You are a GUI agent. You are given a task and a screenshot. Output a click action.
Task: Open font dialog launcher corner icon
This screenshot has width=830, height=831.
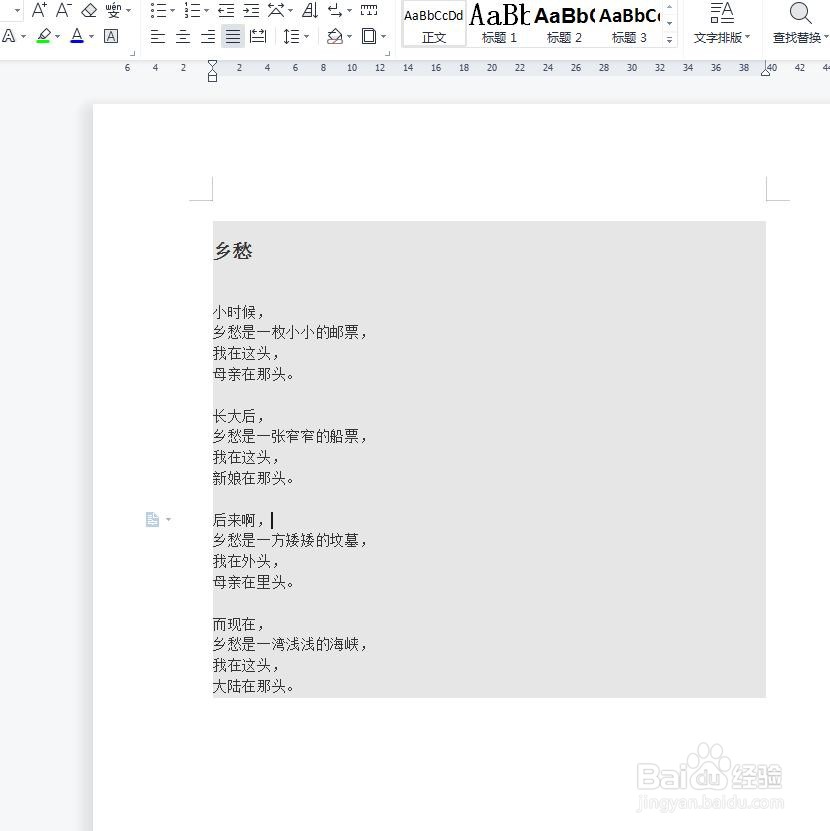pos(132,54)
